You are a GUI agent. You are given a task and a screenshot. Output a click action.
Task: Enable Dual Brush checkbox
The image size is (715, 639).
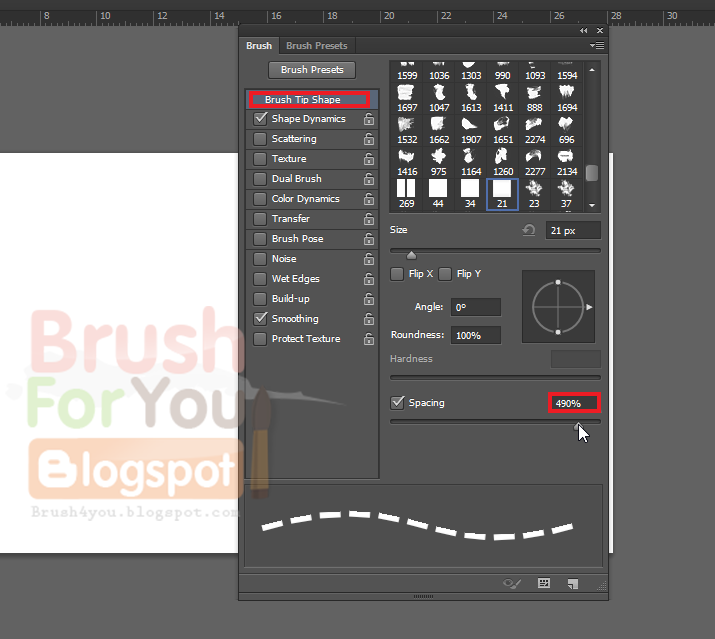point(260,179)
